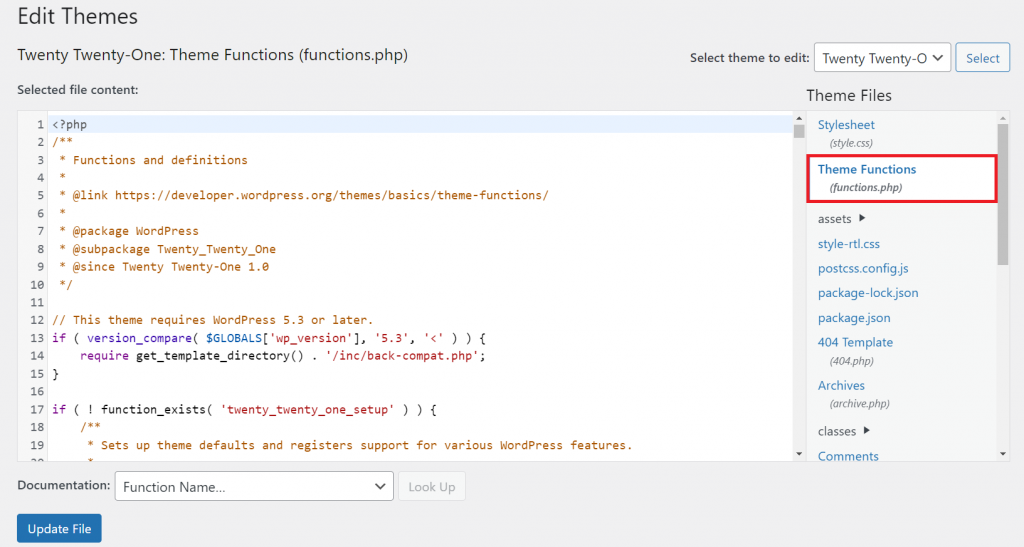Open the theme selection dropdown

(x=881, y=58)
